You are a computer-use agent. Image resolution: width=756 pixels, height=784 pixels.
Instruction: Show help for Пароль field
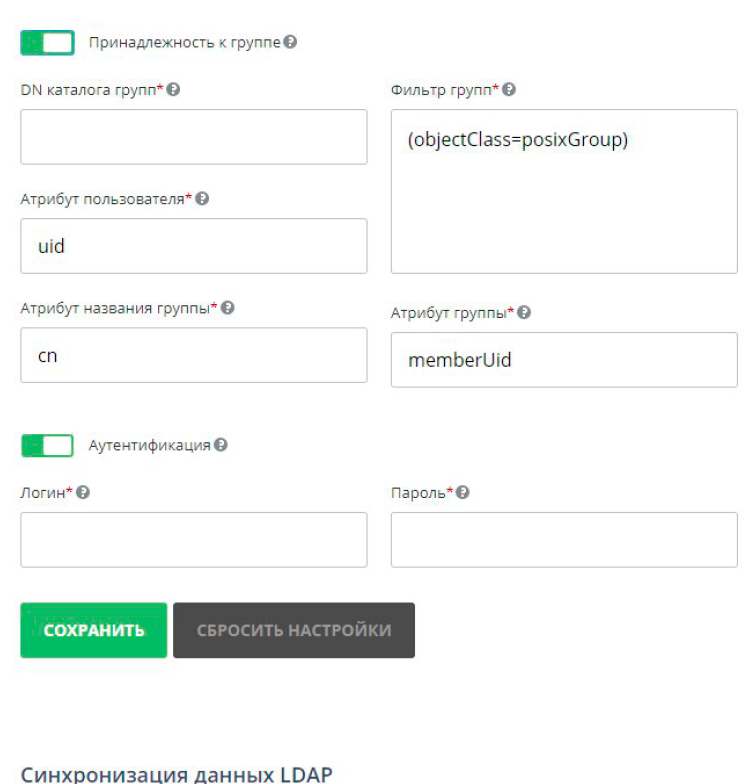463,493
